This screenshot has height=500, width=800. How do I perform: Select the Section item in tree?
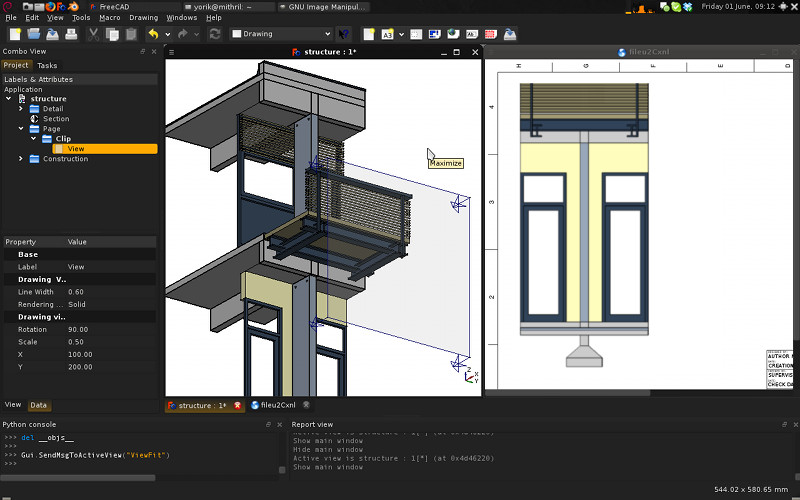(x=56, y=119)
